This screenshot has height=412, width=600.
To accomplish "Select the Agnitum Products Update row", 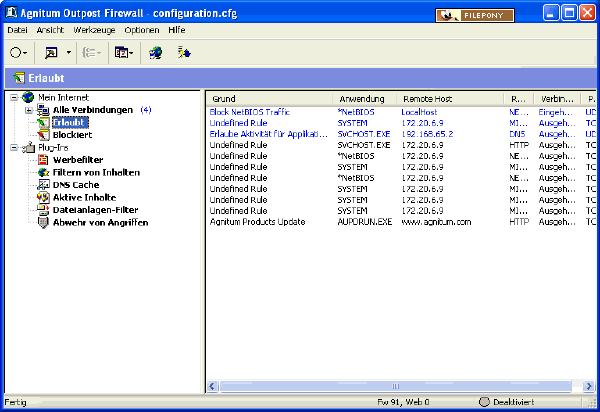I will click(401, 222).
